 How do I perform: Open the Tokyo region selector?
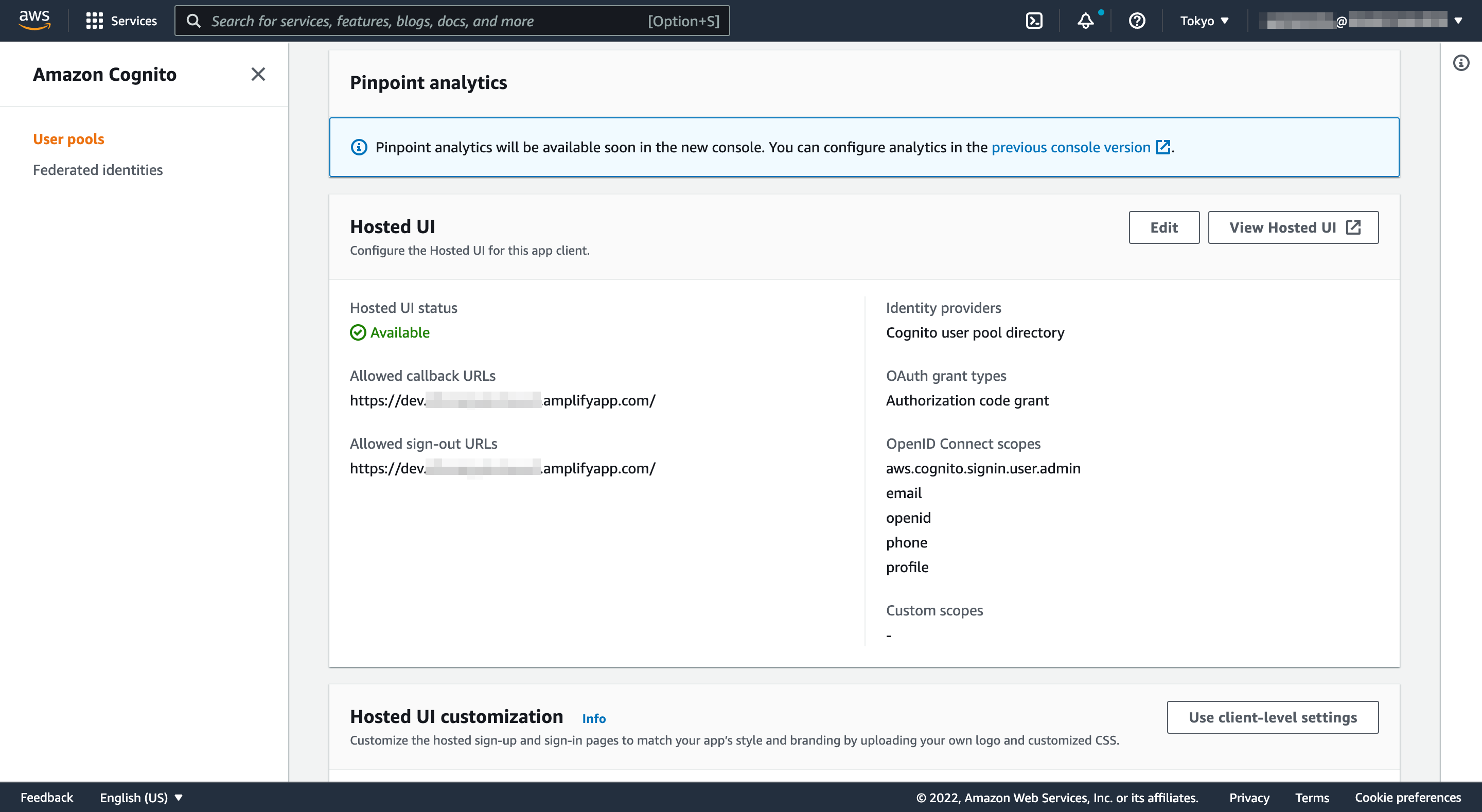1204,21
